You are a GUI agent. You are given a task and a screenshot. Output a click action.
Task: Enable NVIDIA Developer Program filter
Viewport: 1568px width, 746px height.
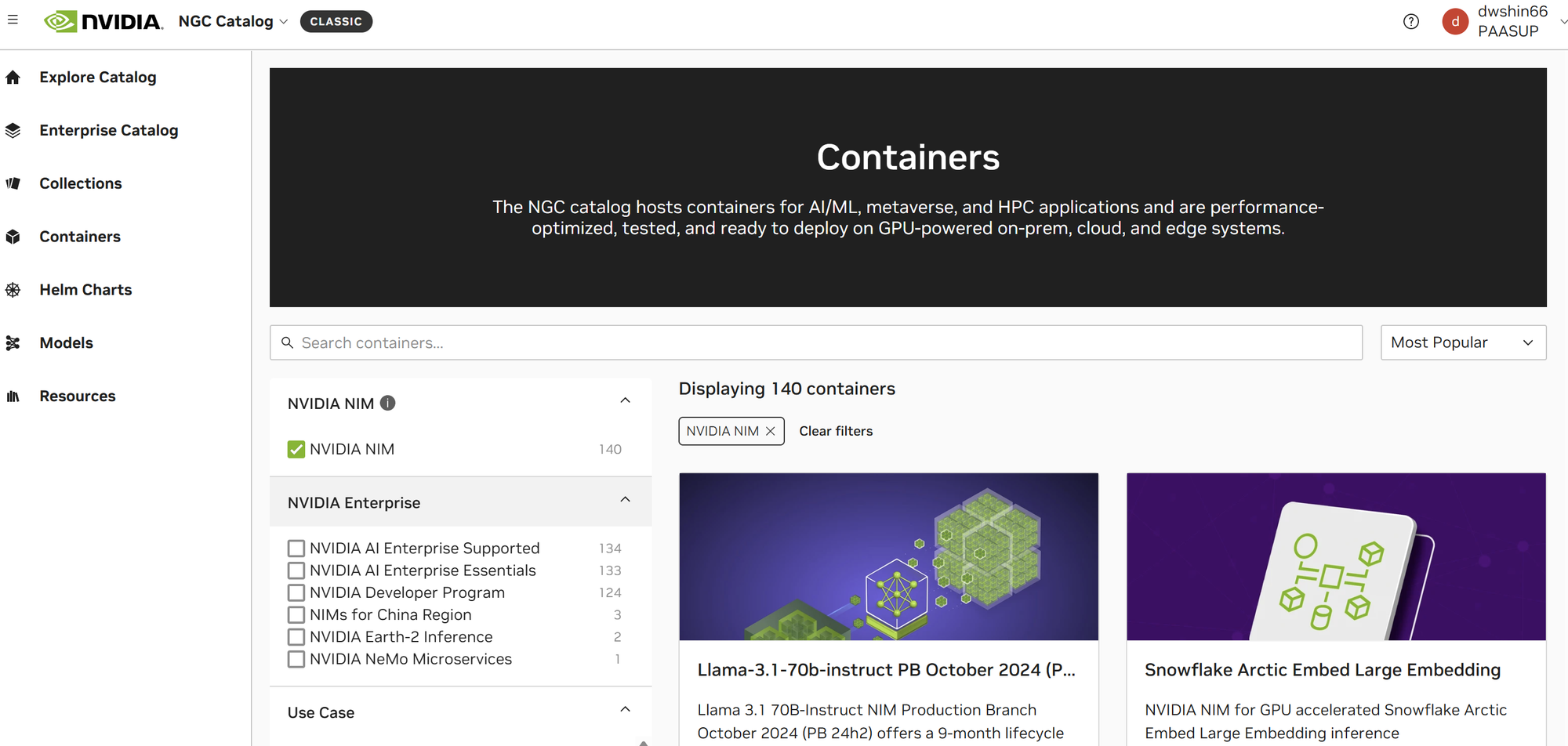[x=296, y=592]
